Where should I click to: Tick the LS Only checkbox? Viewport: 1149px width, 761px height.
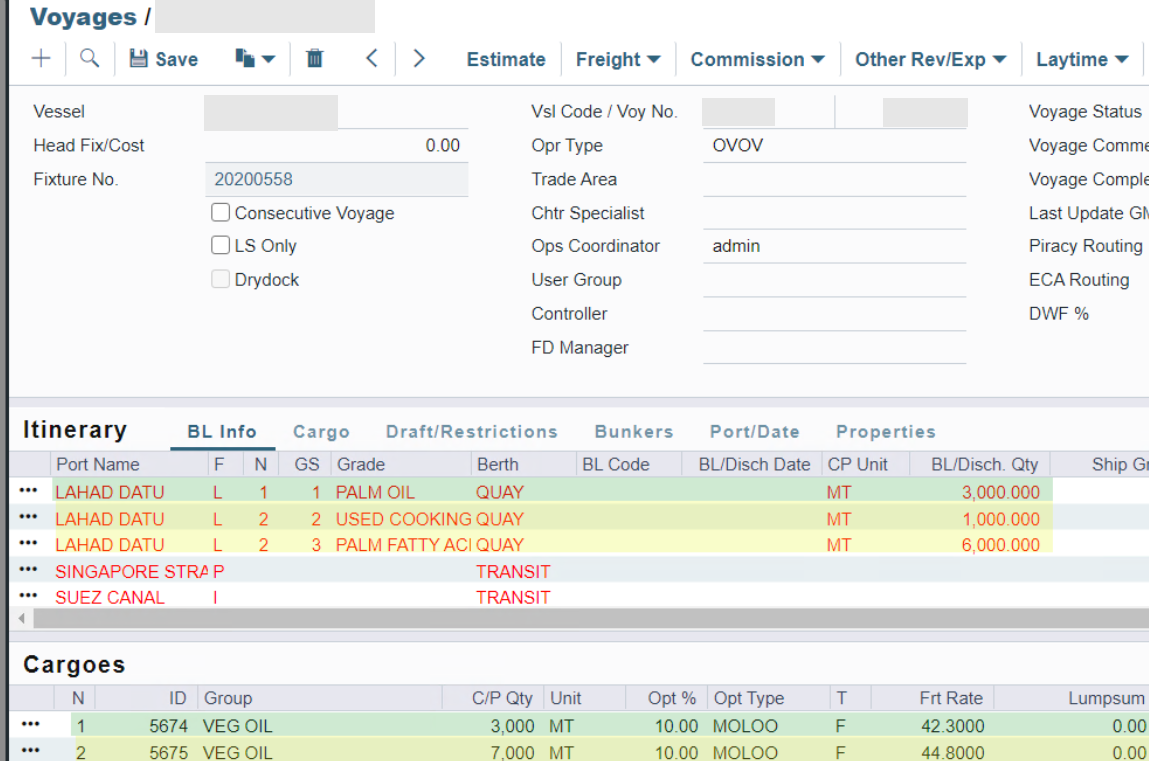(x=221, y=246)
